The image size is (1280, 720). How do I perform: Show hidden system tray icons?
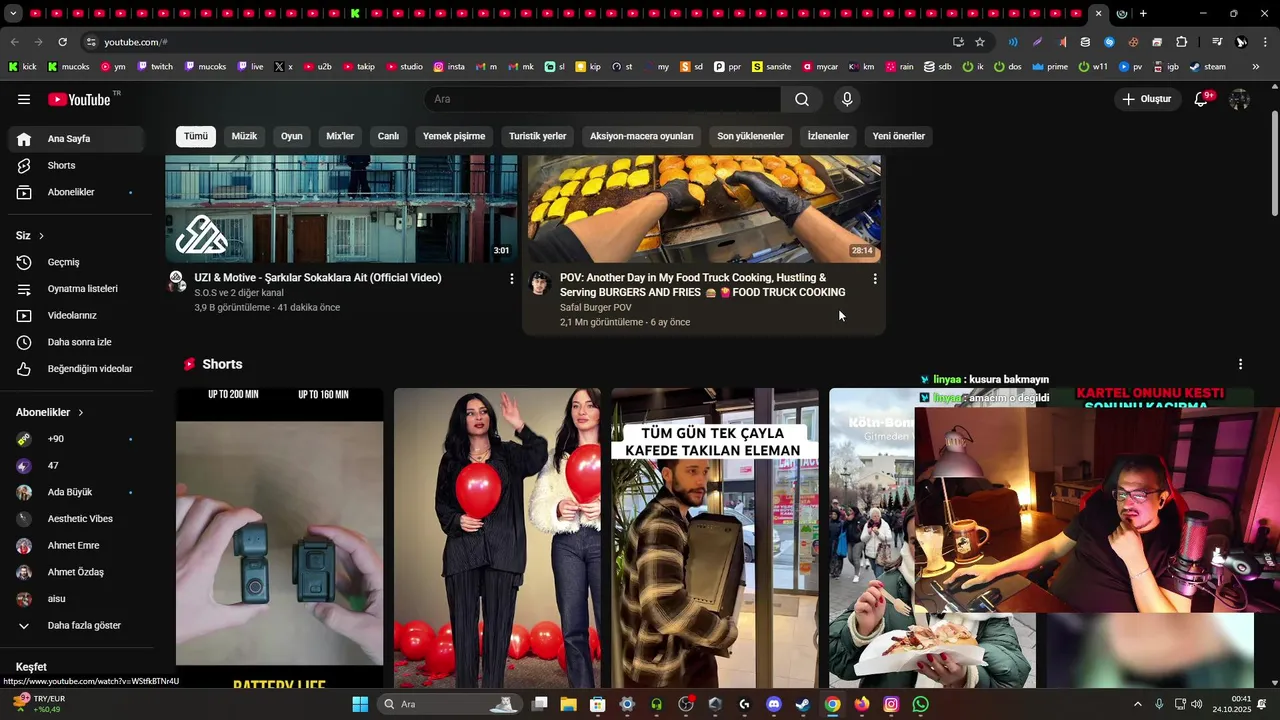click(1137, 704)
